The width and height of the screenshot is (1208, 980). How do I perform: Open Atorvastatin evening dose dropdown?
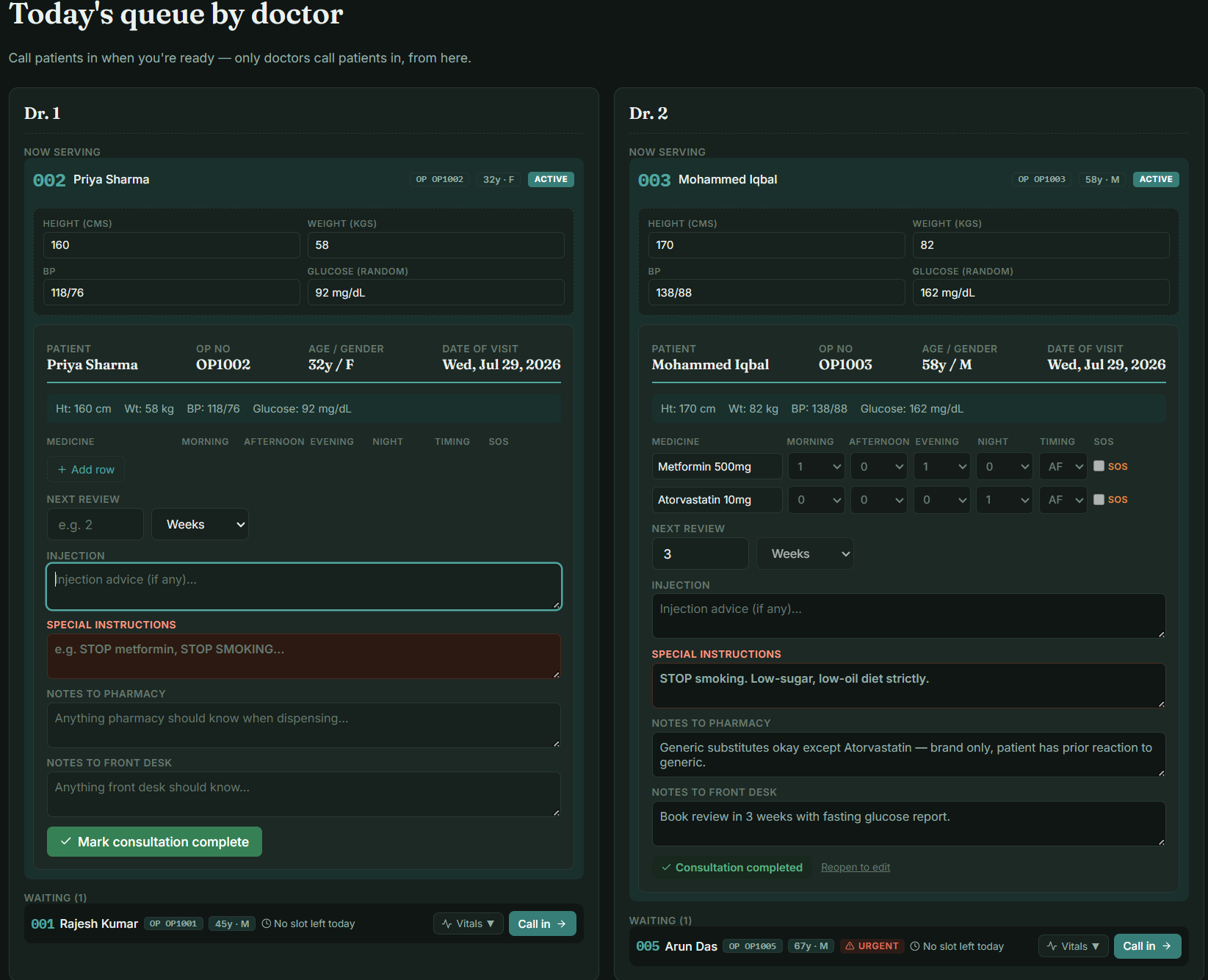(x=942, y=500)
